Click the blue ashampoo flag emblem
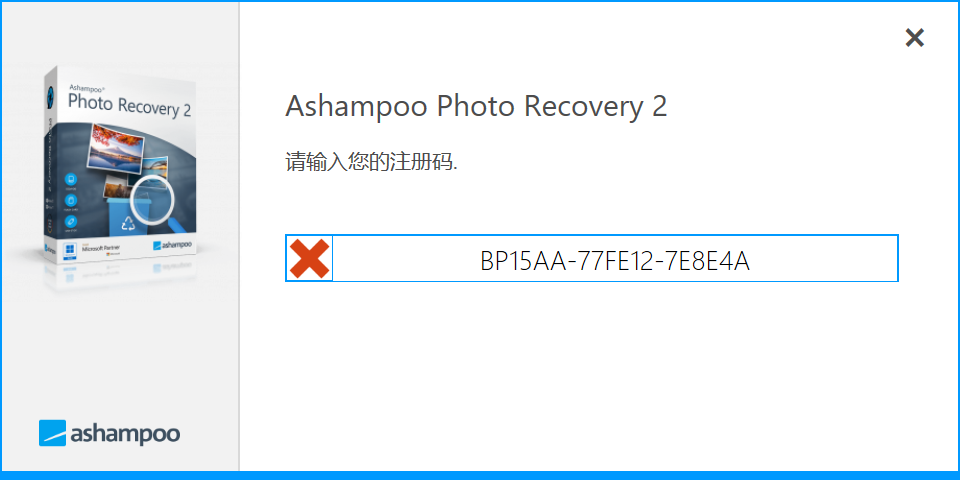Screen dimensions: 960x480 point(52,433)
